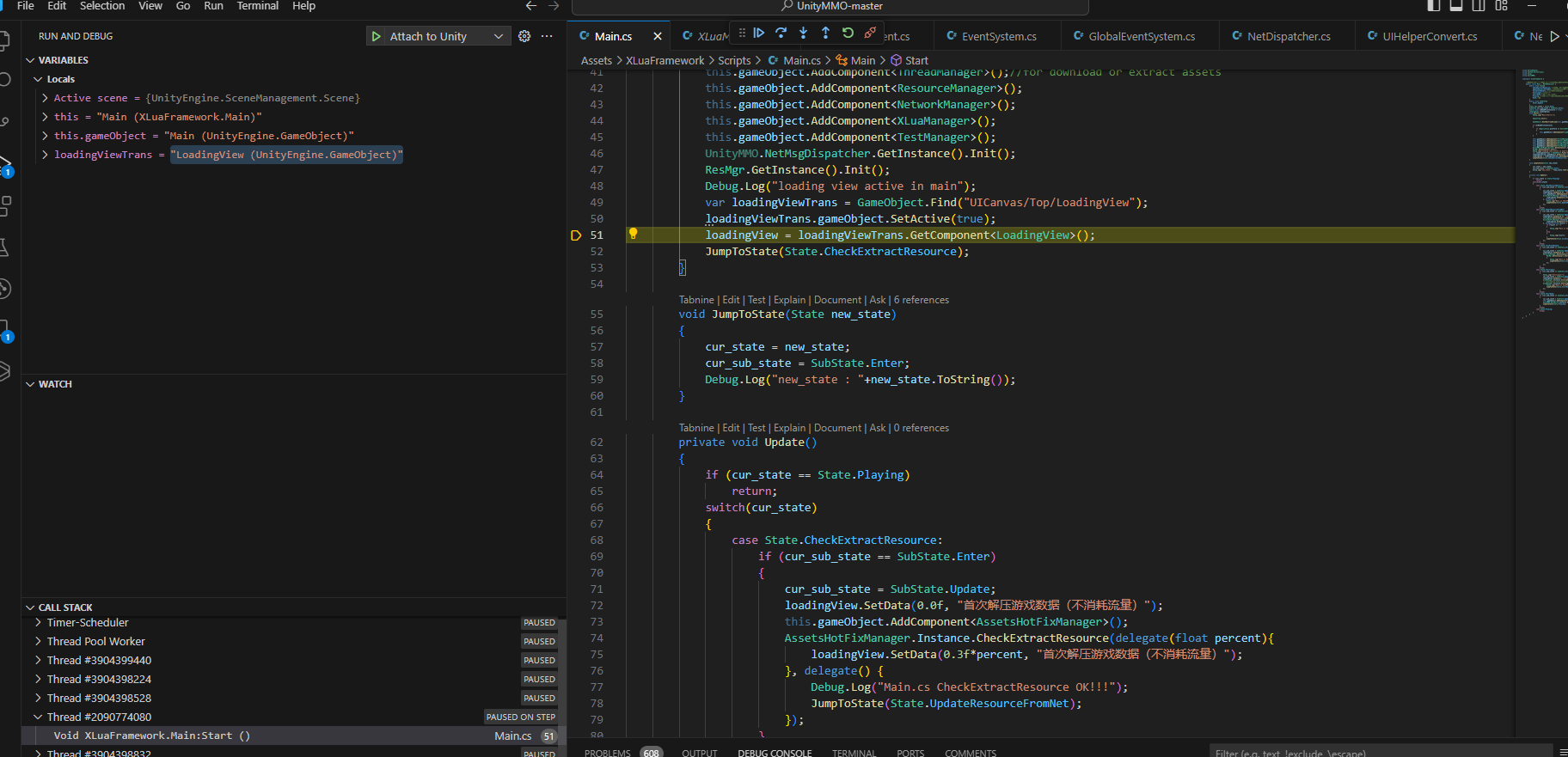Open launch.json via gear icon
Viewport: 1568px width, 757px height.
(x=524, y=36)
